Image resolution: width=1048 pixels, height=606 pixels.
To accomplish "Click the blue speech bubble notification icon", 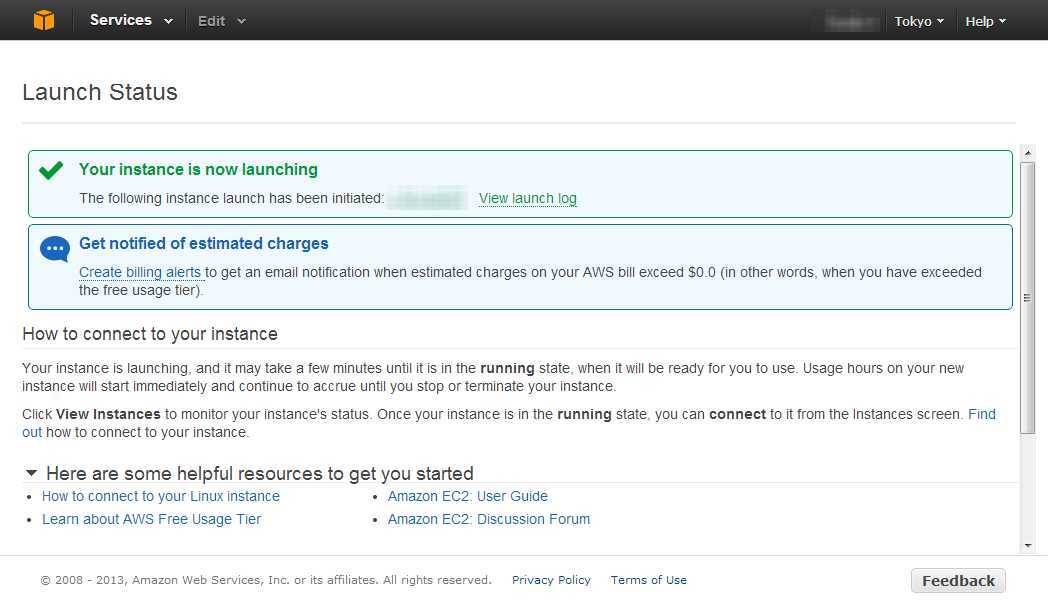I will click(54, 249).
